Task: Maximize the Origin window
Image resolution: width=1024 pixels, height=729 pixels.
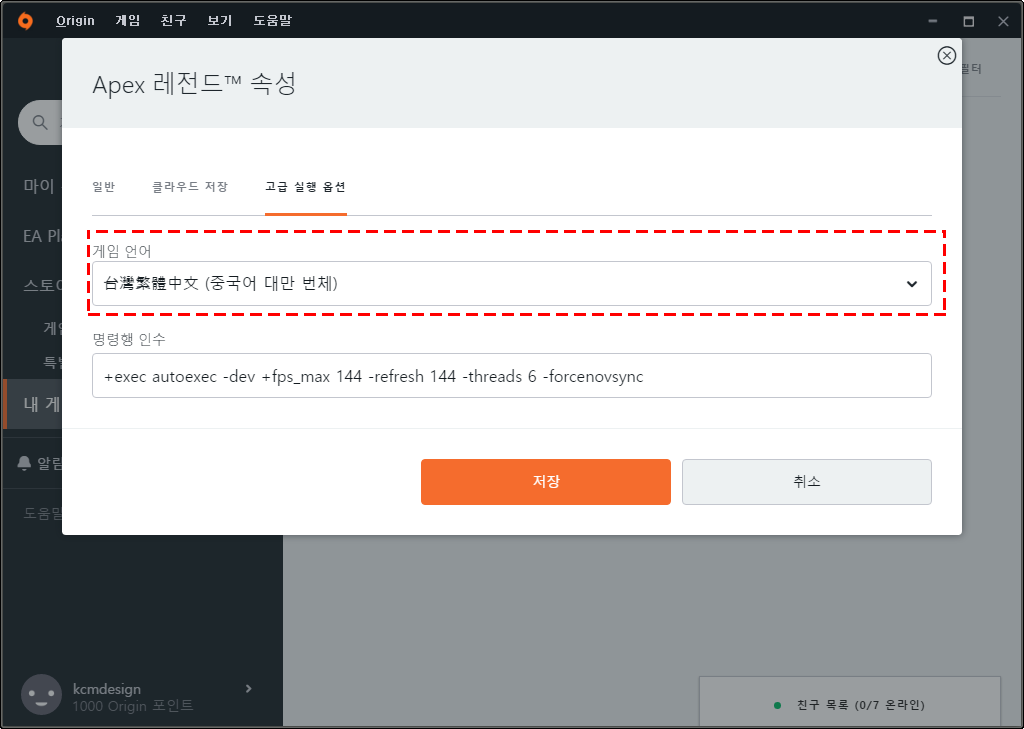Action: 968,22
